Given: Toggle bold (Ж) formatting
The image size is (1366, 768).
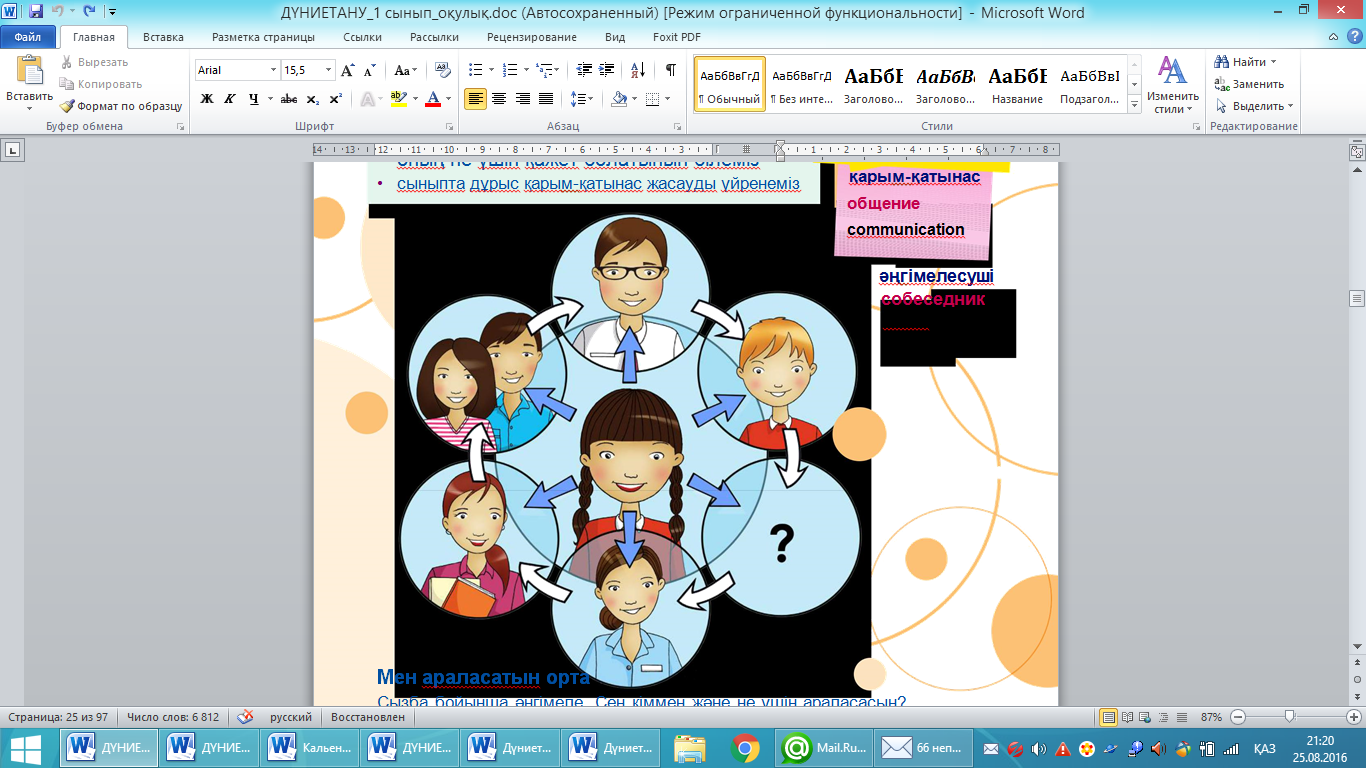Looking at the screenshot, I should [x=207, y=98].
